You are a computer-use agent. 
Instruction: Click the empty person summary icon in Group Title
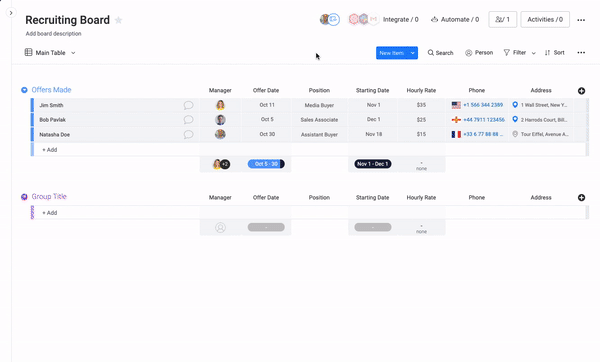click(x=220, y=228)
